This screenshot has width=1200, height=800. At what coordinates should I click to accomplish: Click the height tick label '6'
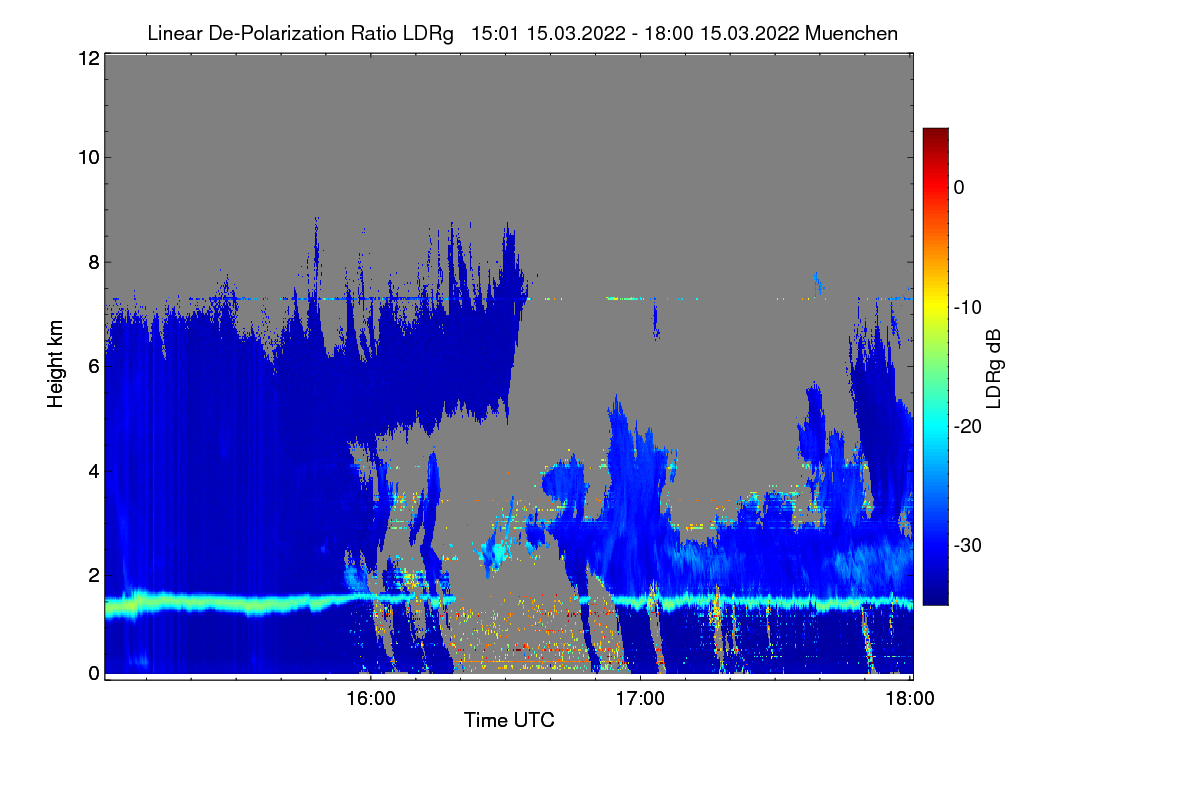(93, 366)
